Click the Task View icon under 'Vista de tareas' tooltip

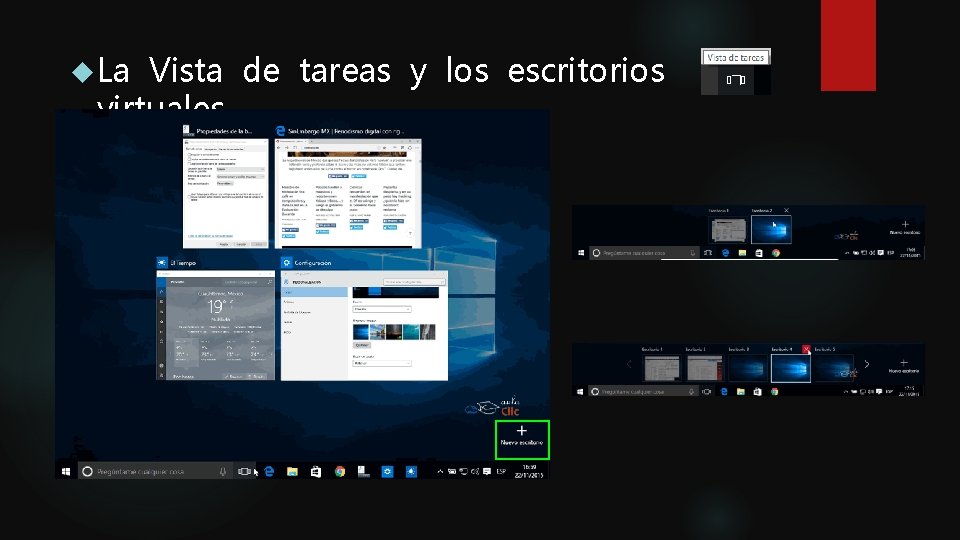pos(735,80)
